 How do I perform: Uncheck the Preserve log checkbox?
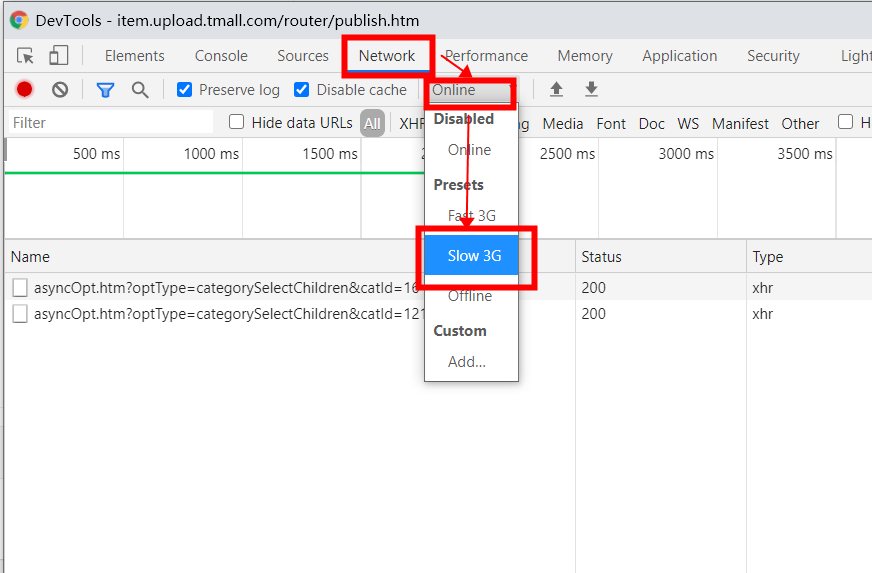point(185,90)
